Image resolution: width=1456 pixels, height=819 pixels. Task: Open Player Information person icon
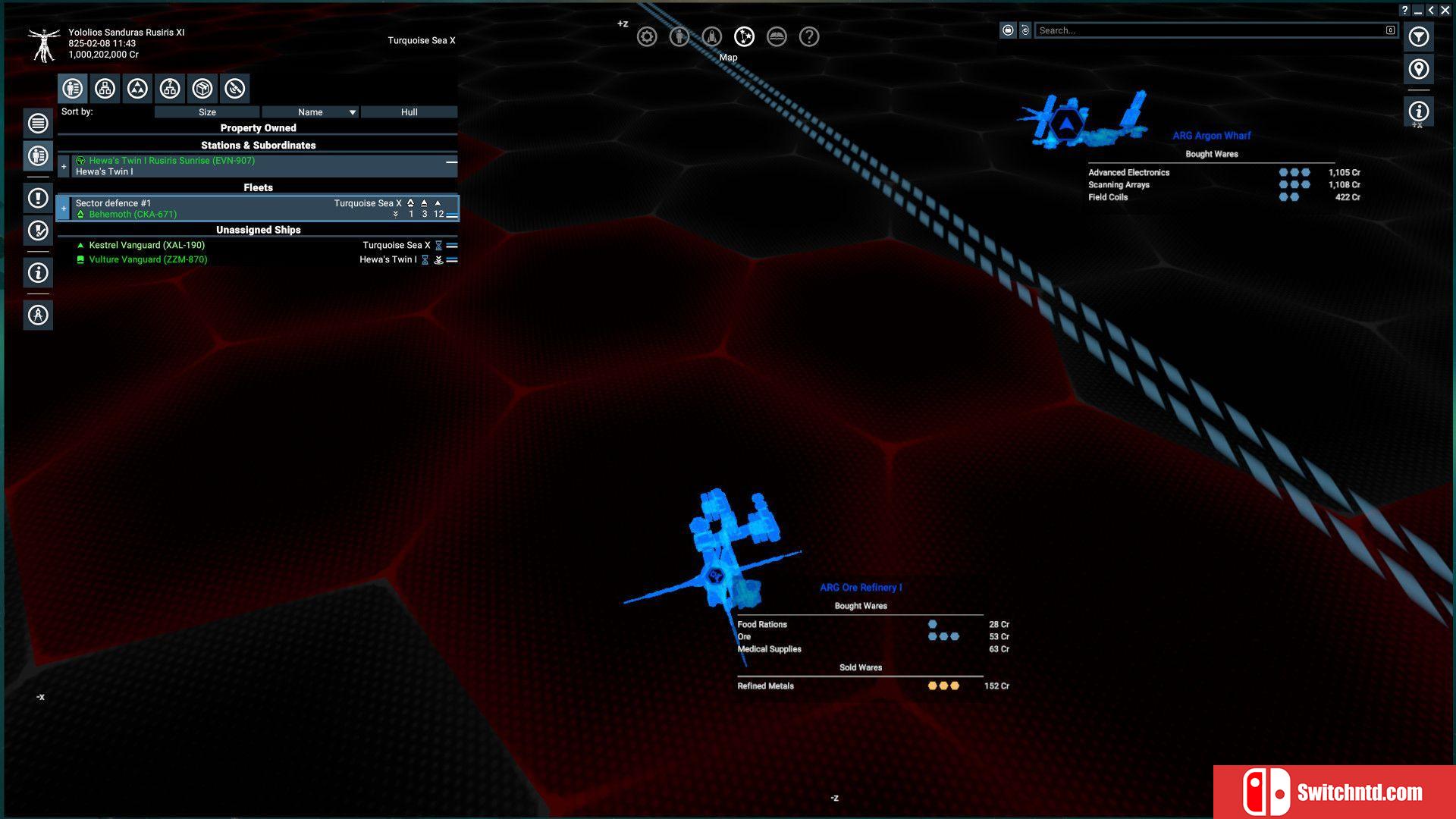point(679,36)
